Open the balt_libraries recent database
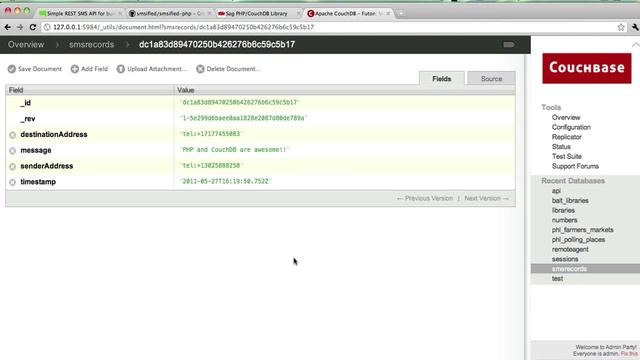The height and width of the screenshot is (360, 640). click(570, 201)
